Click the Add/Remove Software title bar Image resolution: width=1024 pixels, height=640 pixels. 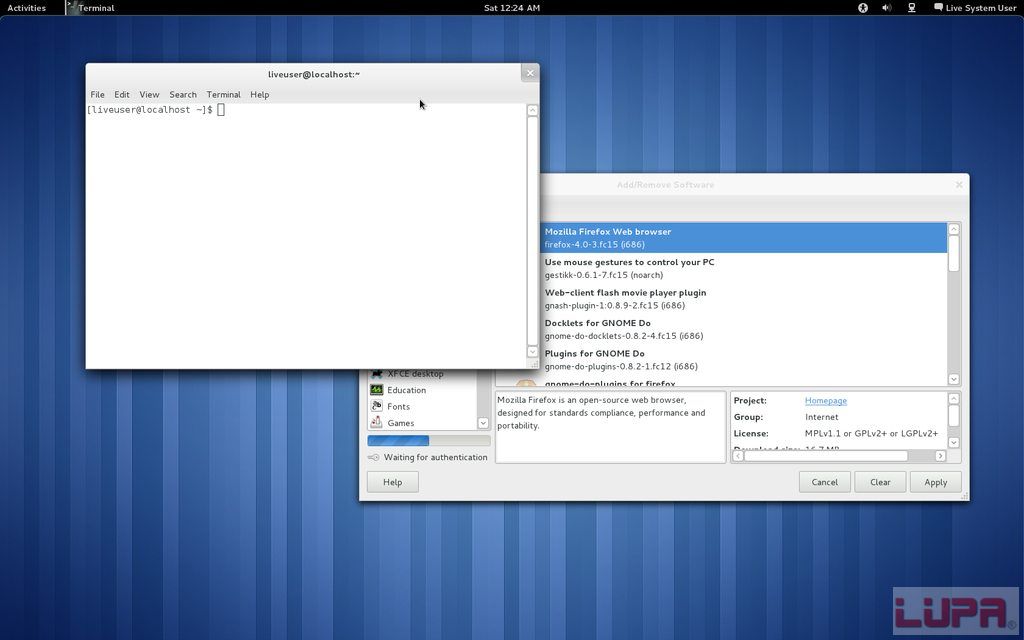pos(665,185)
